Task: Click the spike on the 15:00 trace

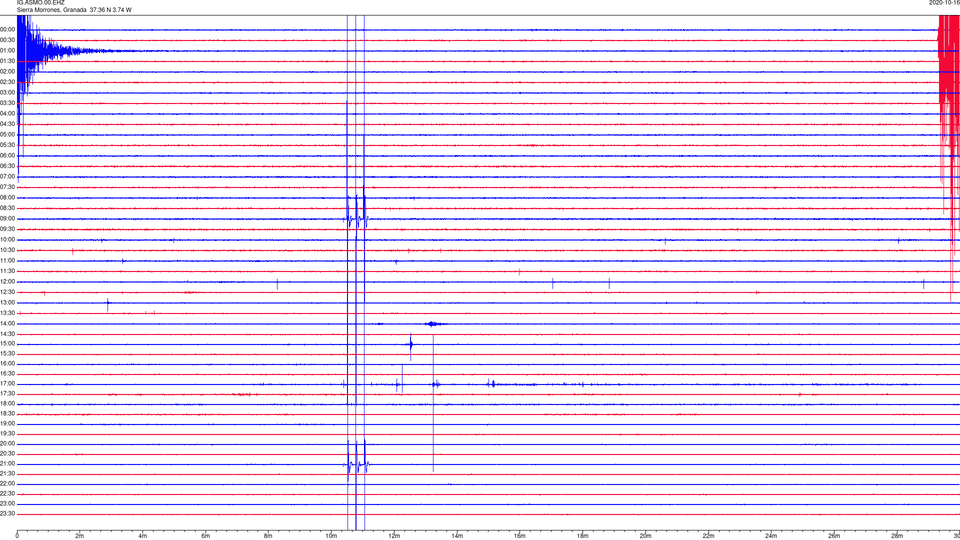Action: pyautogui.click(x=411, y=345)
